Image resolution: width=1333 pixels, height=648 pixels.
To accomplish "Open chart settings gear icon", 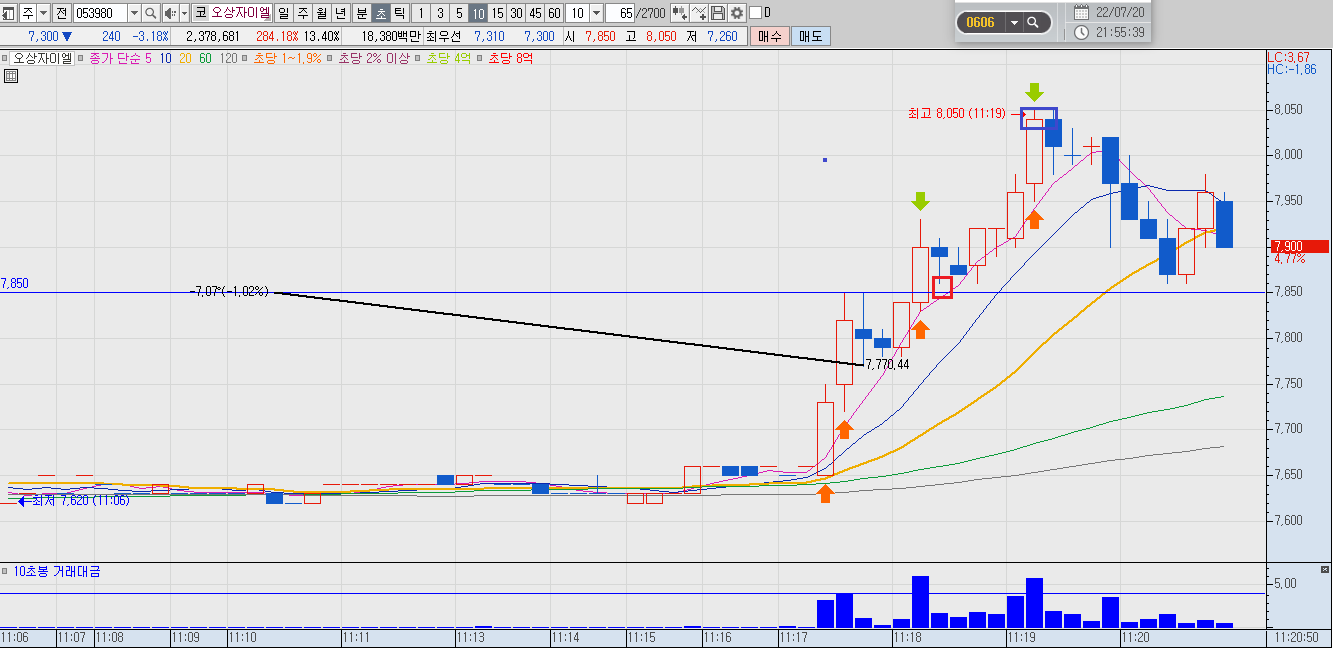I will [737, 13].
